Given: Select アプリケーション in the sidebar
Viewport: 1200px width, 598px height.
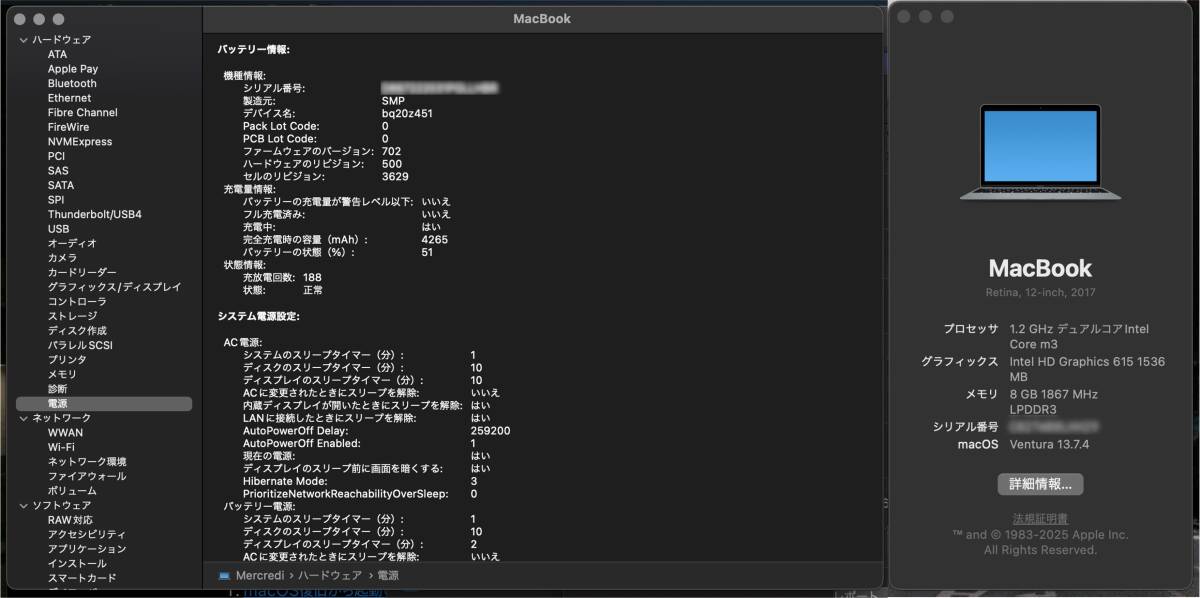Looking at the screenshot, I should tap(87, 549).
